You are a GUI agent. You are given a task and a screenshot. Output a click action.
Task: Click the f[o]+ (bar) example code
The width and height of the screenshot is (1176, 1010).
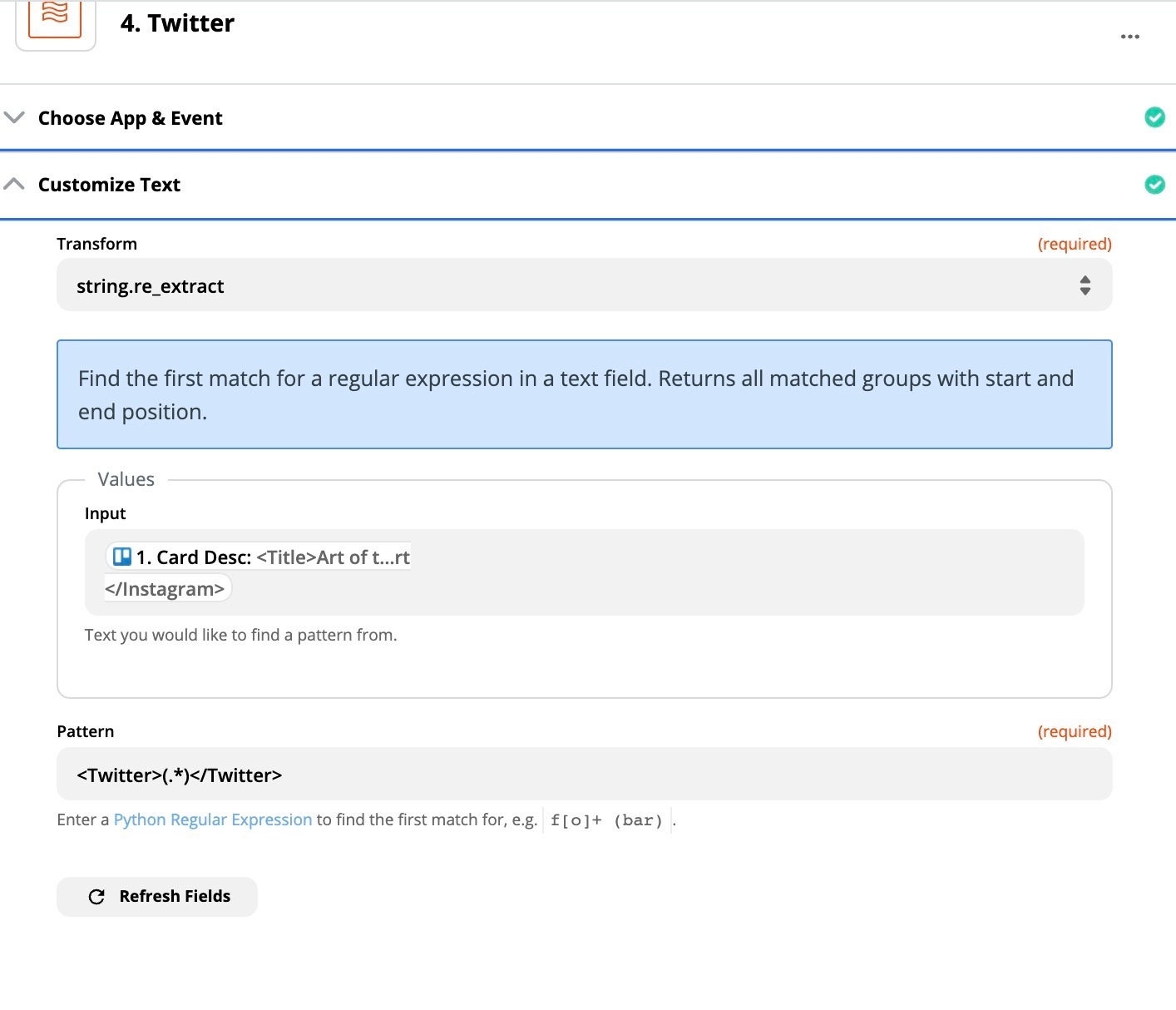pyautogui.click(x=607, y=820)
